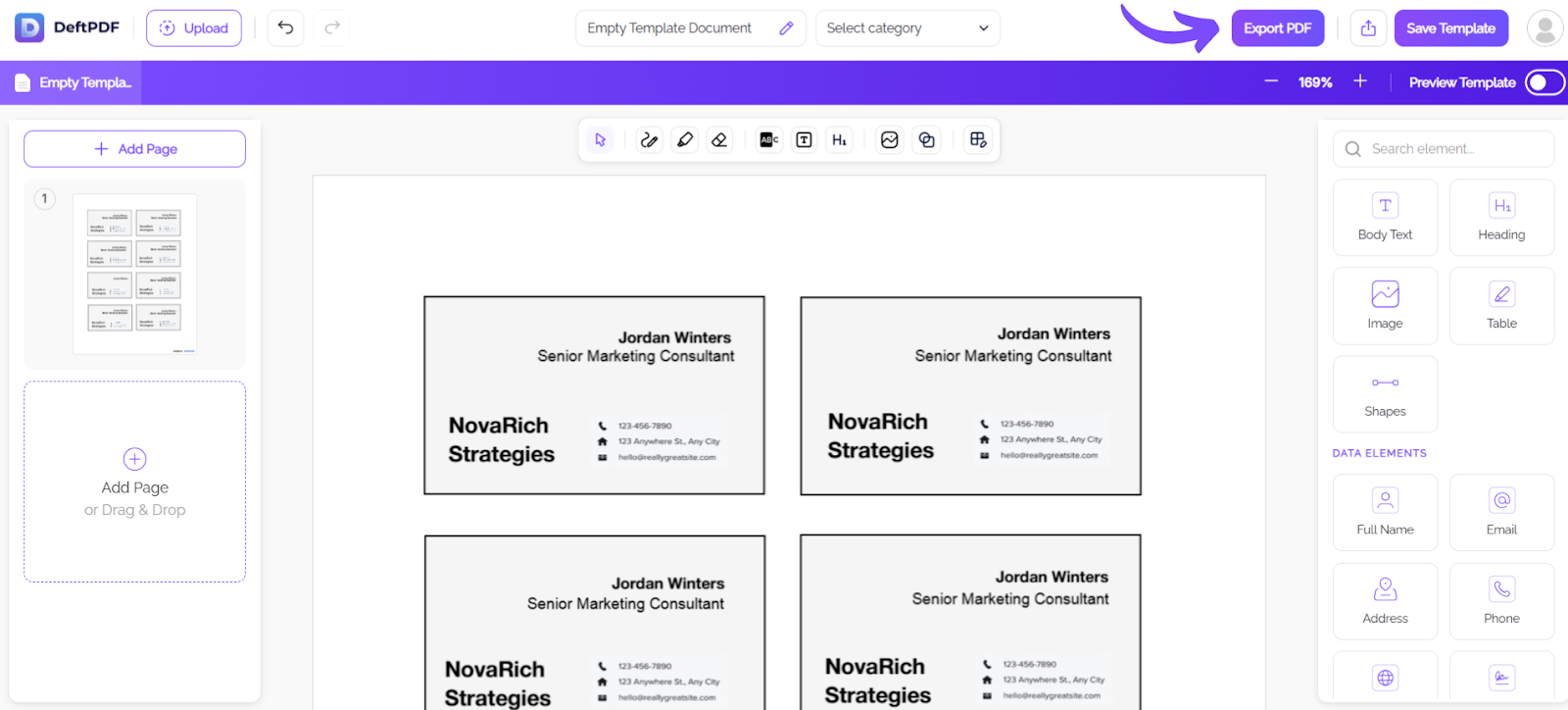Select the shapes tool in toolbar

[926, 140]
